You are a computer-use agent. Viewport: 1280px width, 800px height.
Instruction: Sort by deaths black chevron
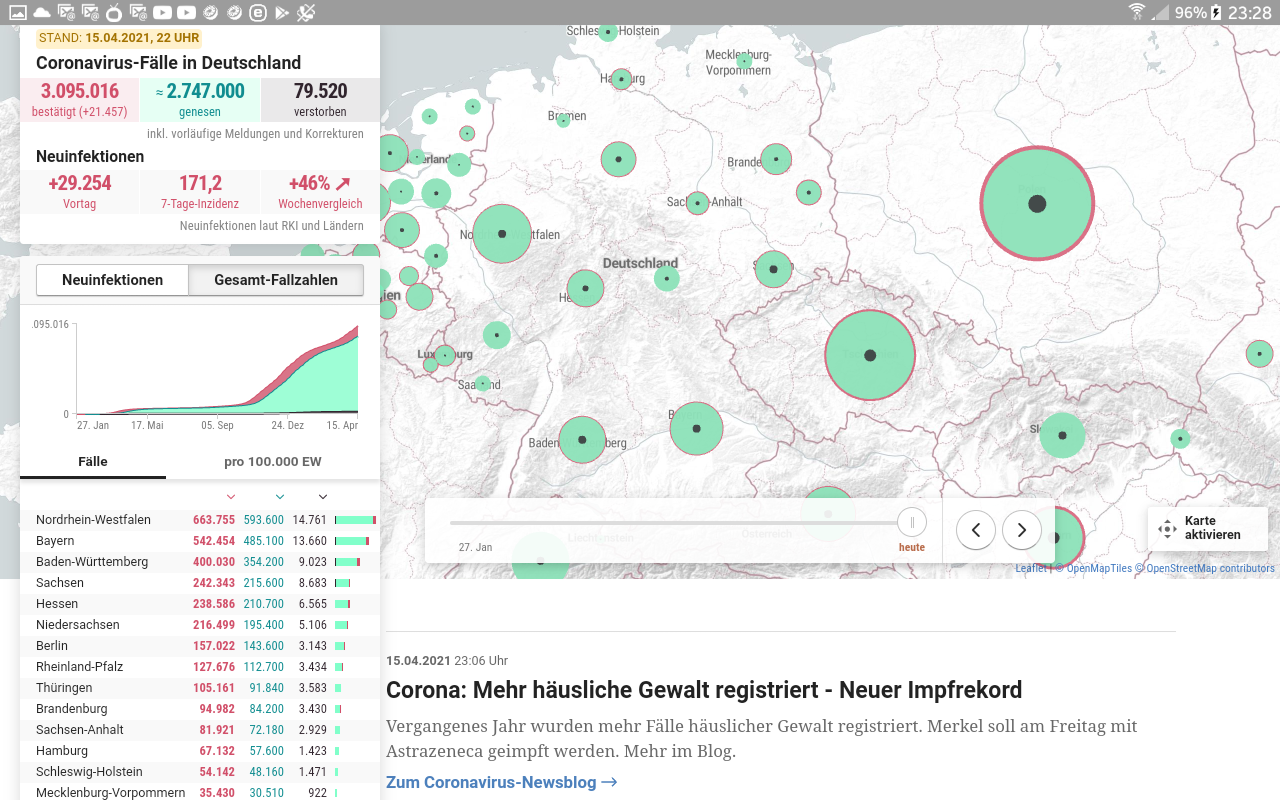(322, 496)
